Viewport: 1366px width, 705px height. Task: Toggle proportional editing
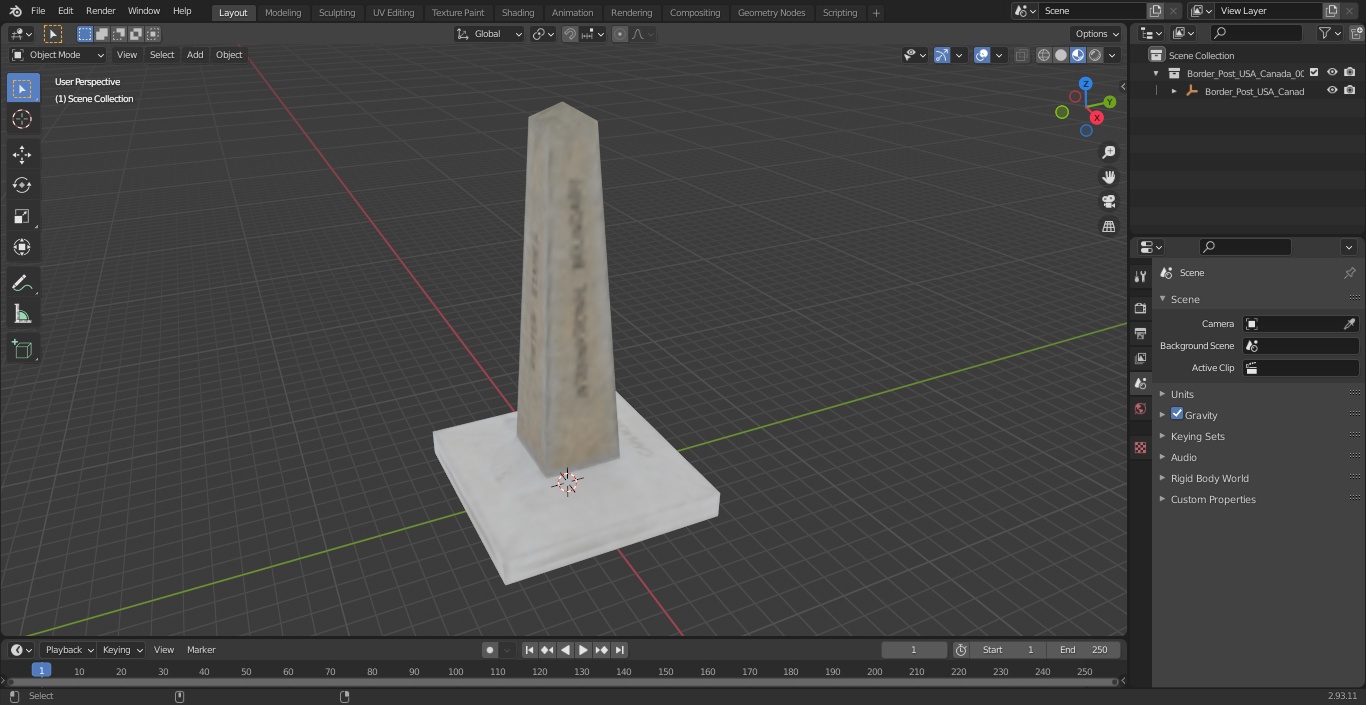coord(620,34)
